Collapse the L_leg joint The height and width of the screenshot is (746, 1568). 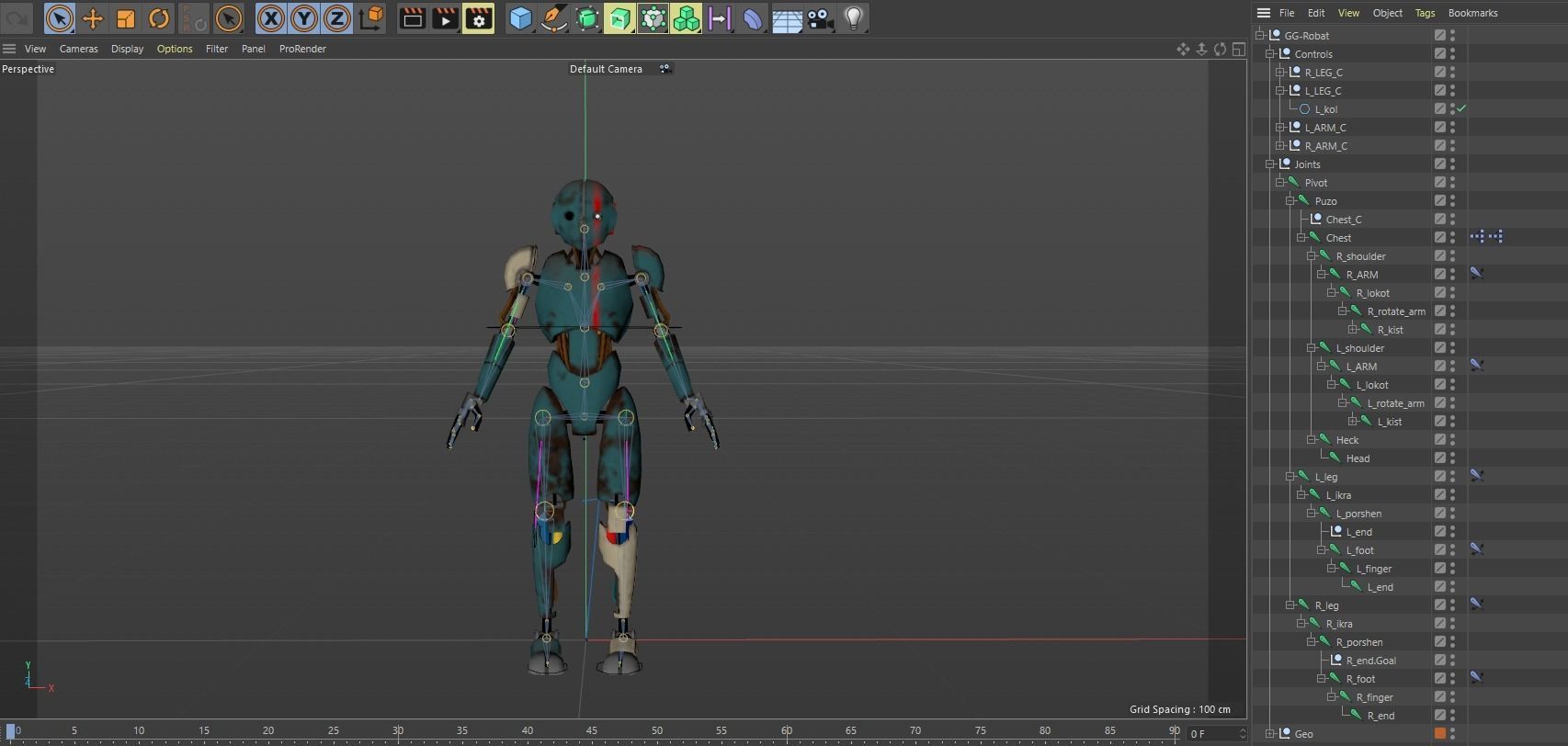[x=1290, y=477]
